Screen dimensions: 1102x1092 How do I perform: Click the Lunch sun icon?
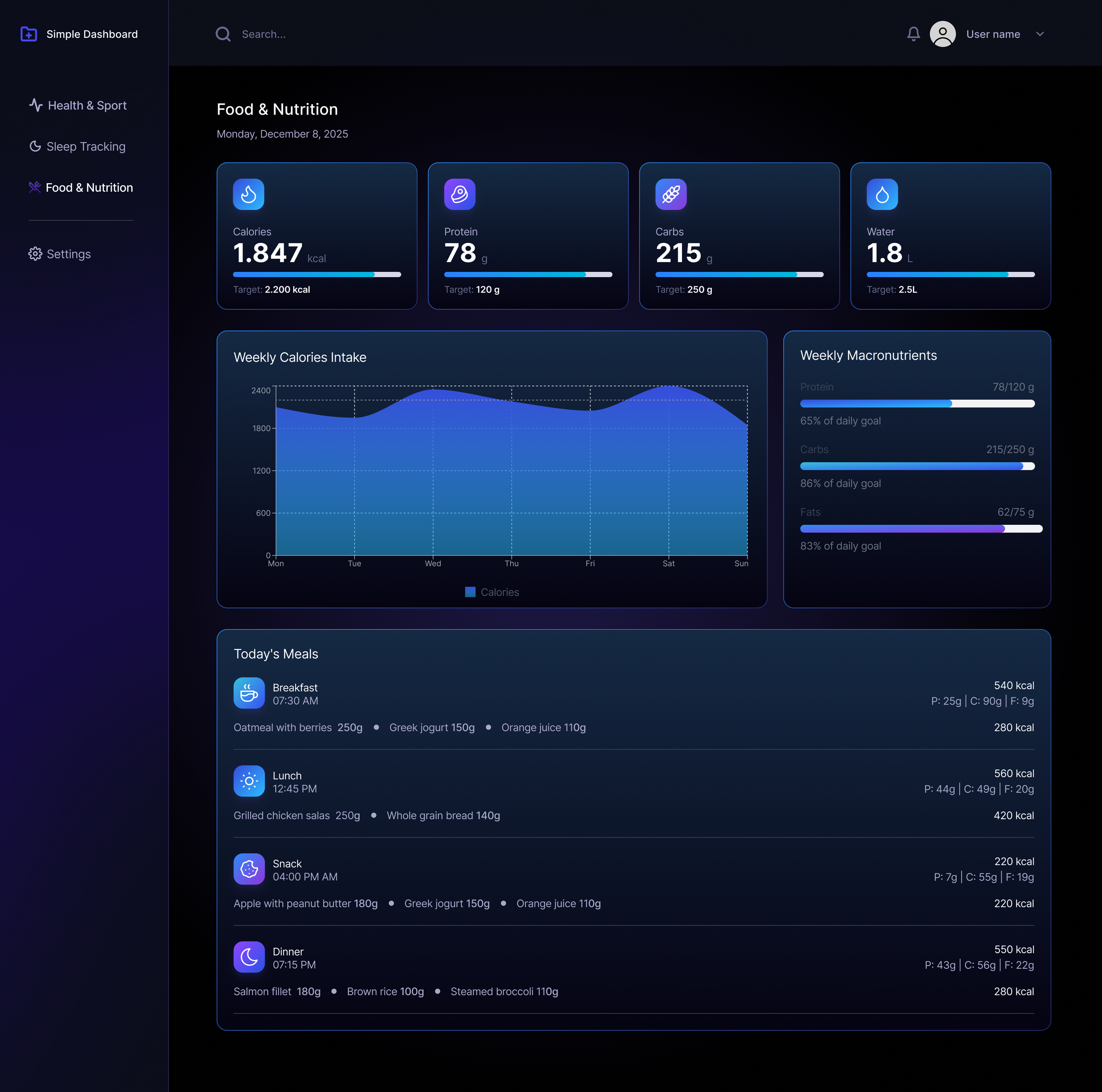click(x=249, y=780)
